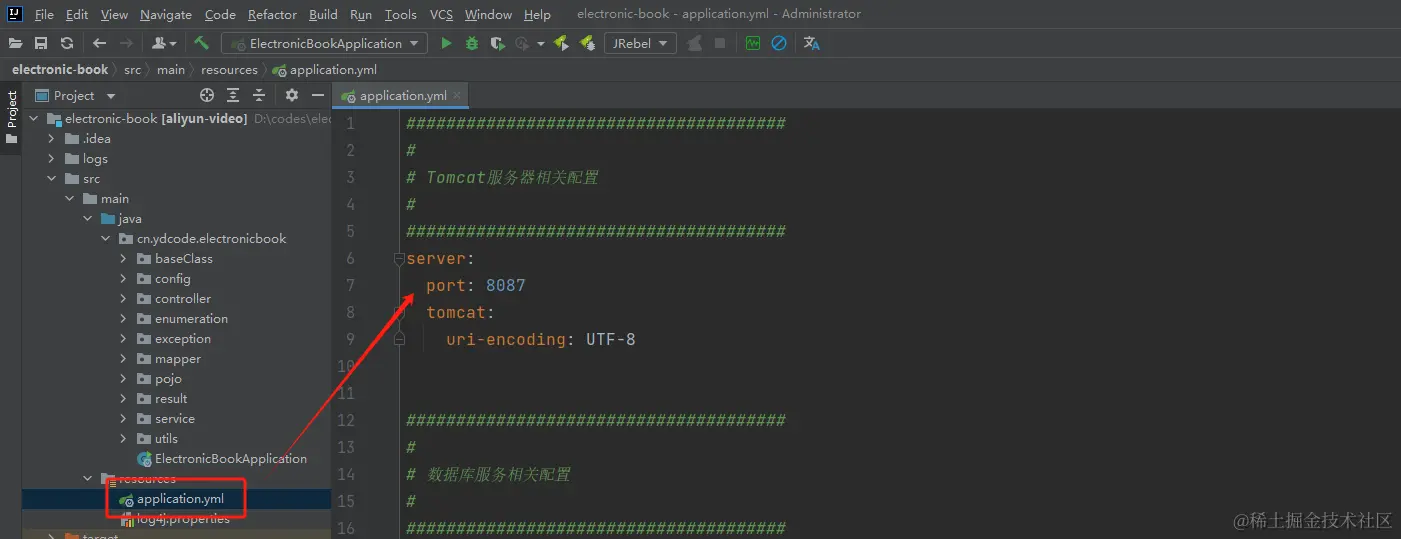1401x539 pixels.
Task: Open the green monitor chart icon
Action: [x=753, y=43]
